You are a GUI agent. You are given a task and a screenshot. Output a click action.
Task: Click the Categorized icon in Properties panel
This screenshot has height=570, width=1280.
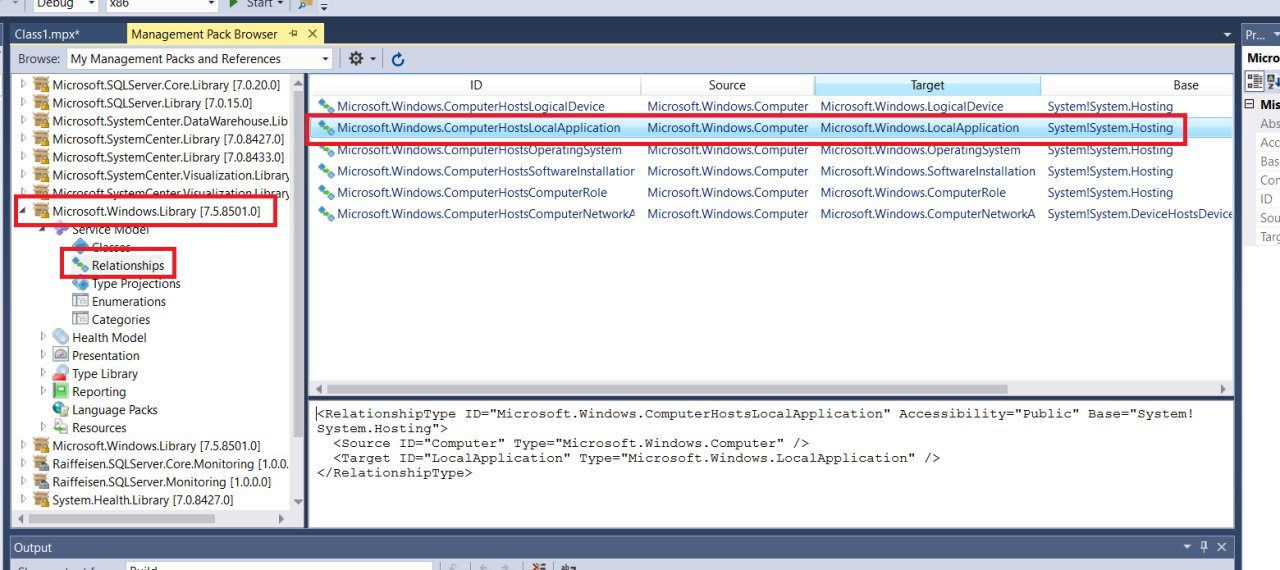pyautogui.click(x=1255, y=82)
